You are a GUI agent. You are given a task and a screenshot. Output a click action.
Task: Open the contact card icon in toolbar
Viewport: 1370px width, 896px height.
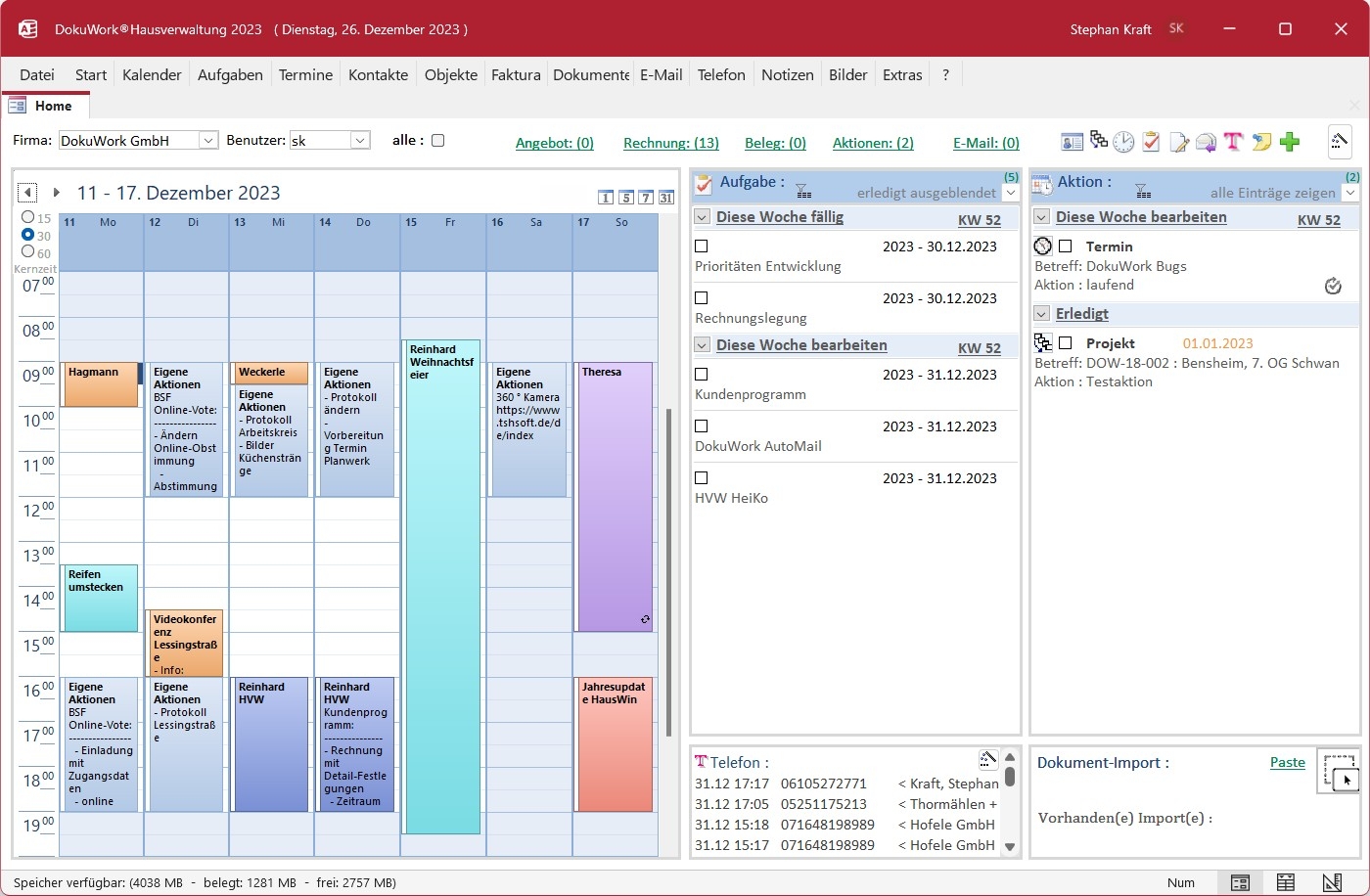(x=1073, y=142)
